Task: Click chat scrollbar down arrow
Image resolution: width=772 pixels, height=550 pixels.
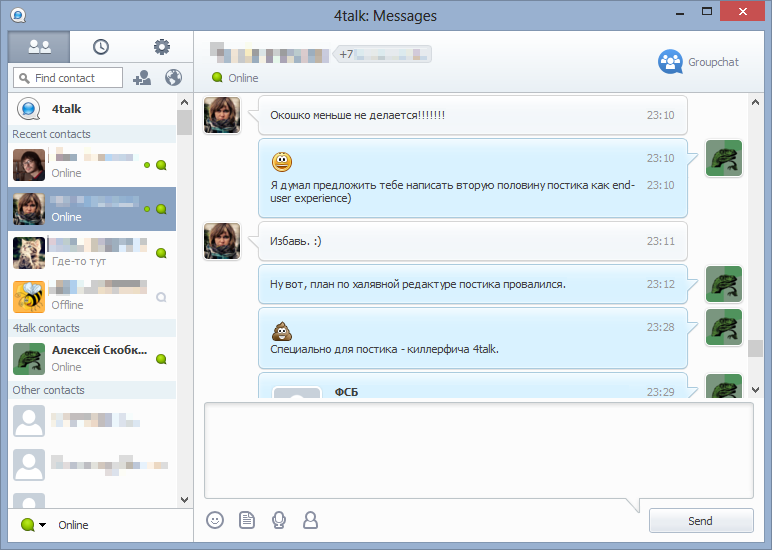Action: tap(755, 390)
